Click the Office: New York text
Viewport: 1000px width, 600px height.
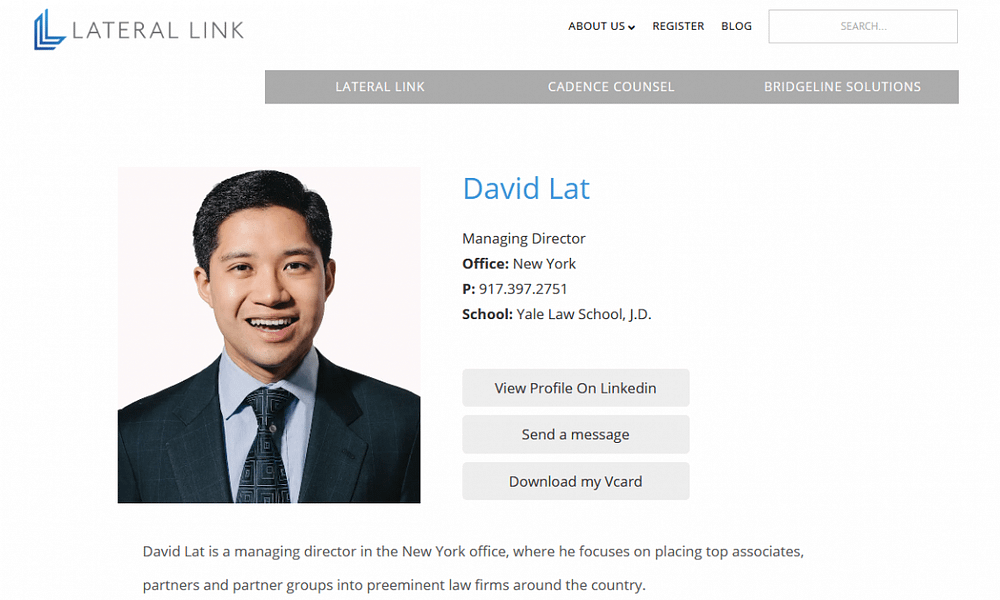coord(518,264)
